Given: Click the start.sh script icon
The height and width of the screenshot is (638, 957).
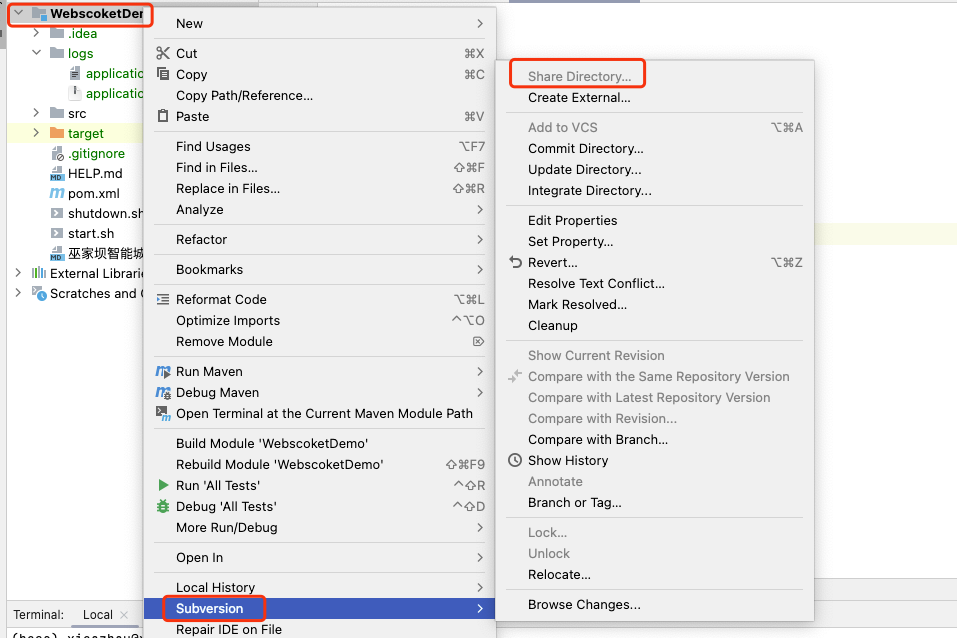Looking at the screenshot, I should tap(57, 233).
